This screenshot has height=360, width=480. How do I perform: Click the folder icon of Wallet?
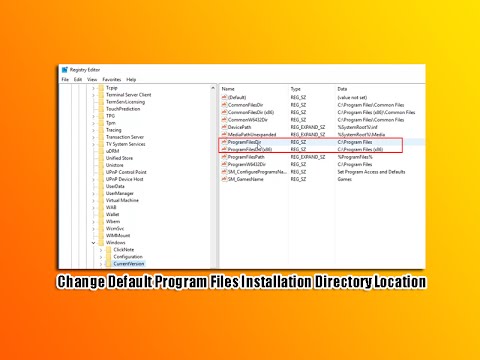tap(101, 214)
